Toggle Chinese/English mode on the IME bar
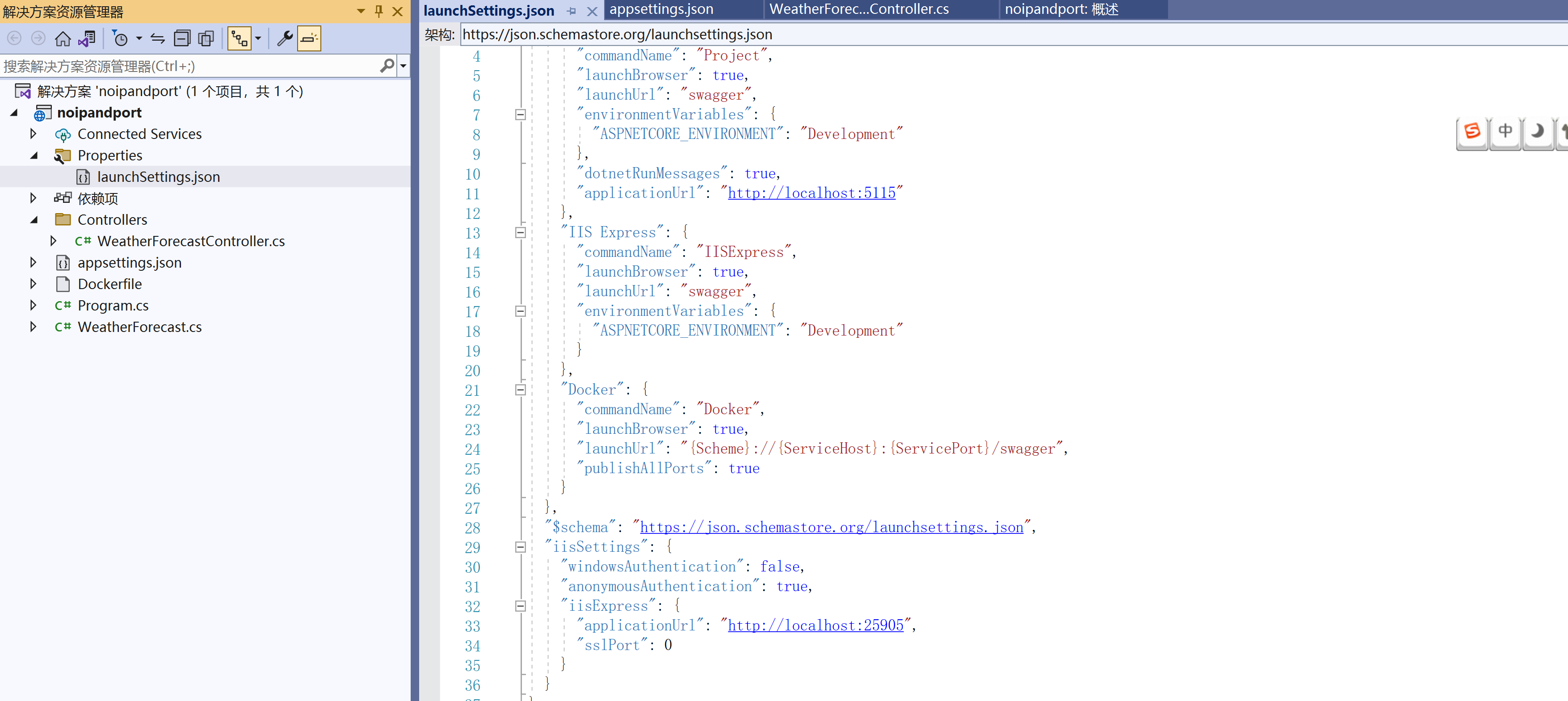The height and width of the screenshot is (701, 1568). (x=1505, y=131)
